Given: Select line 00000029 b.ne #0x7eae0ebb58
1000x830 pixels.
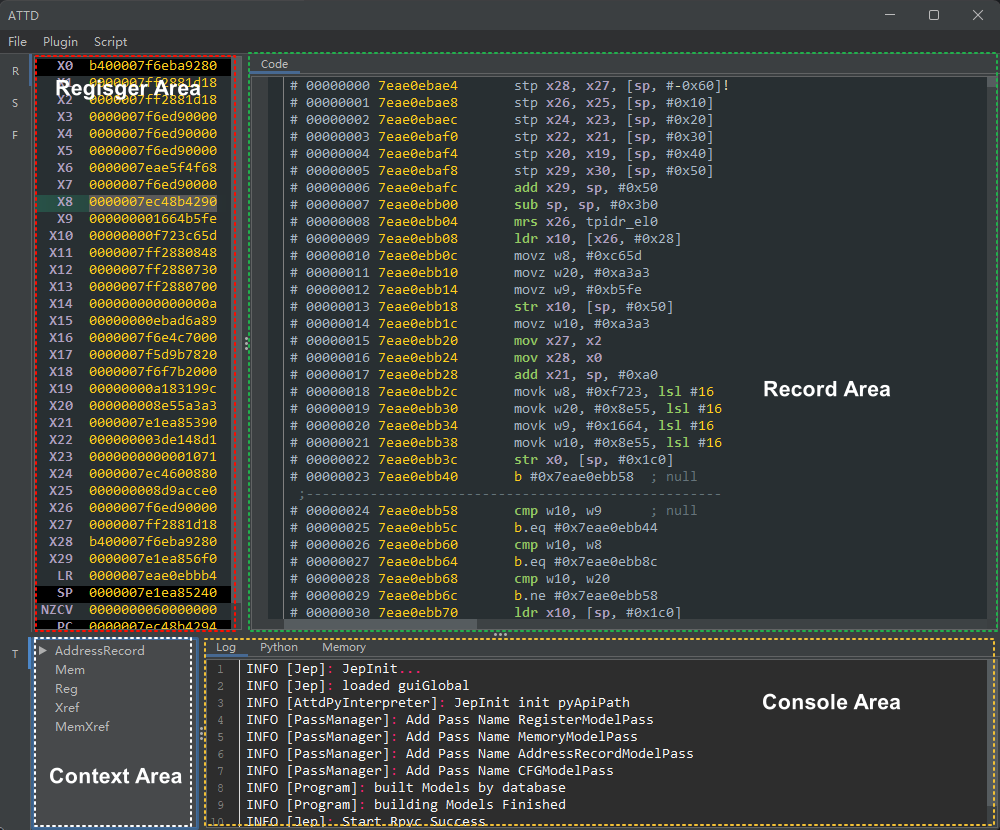Looking at the screenshot, I should (474, 596).
